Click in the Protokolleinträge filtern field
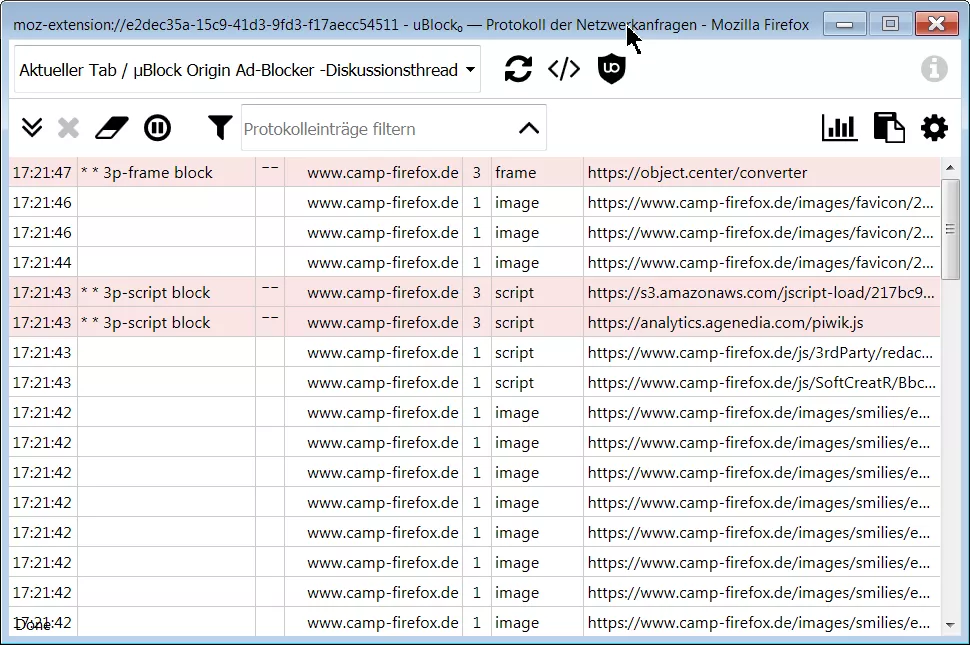 coord(375,129)
